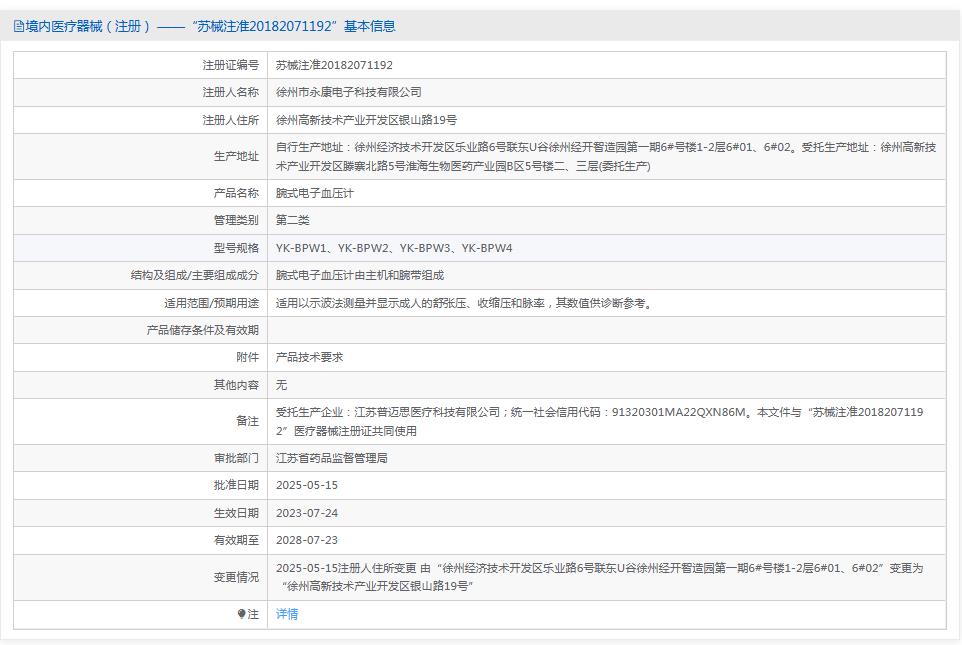
Task: Click the 生效日期 label
Action: tap(236, 513)
